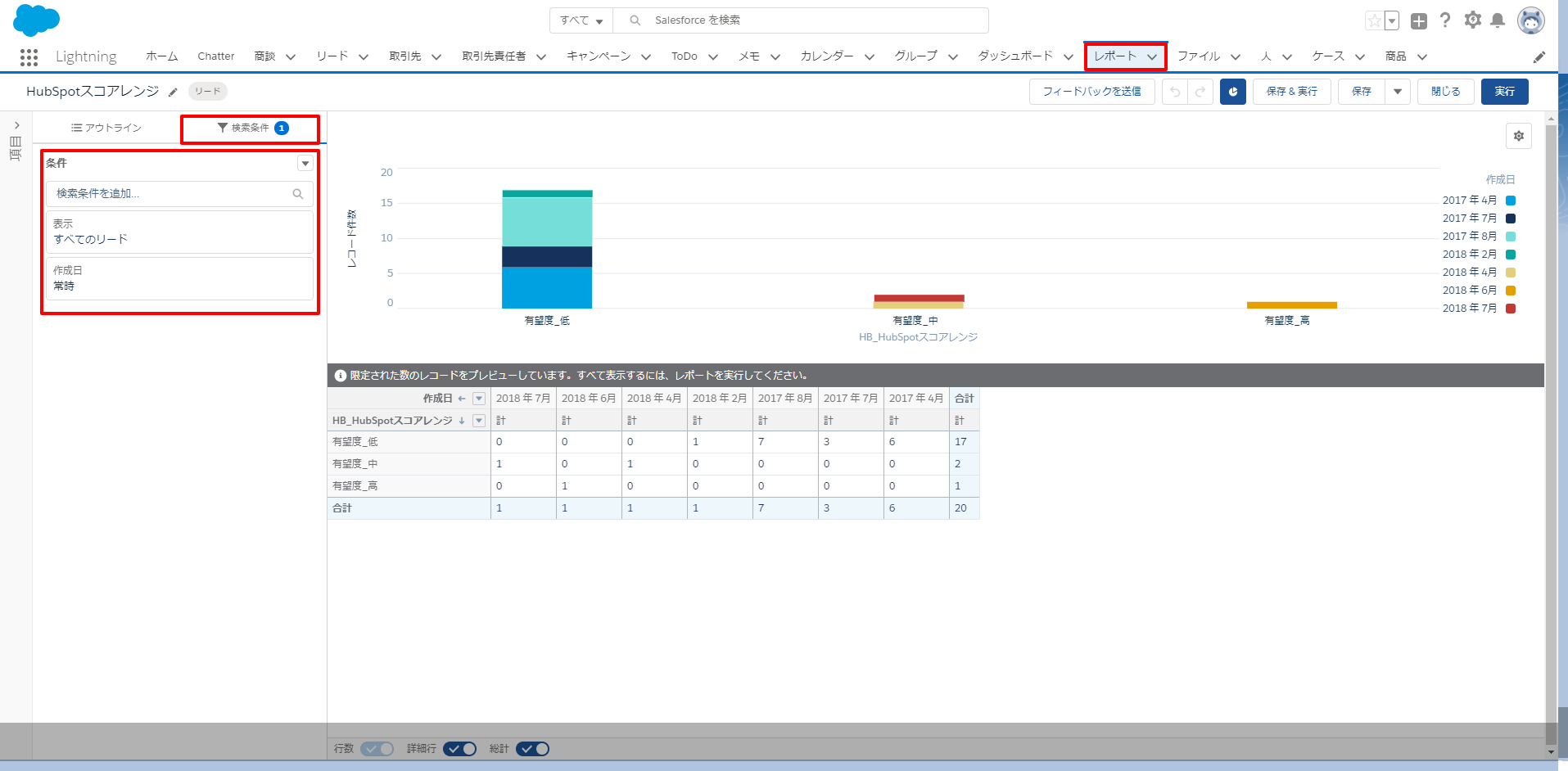Toggle the 行数 row count switch
Image resolution: width=1568 pixels, height=771 pixels.
377,749
